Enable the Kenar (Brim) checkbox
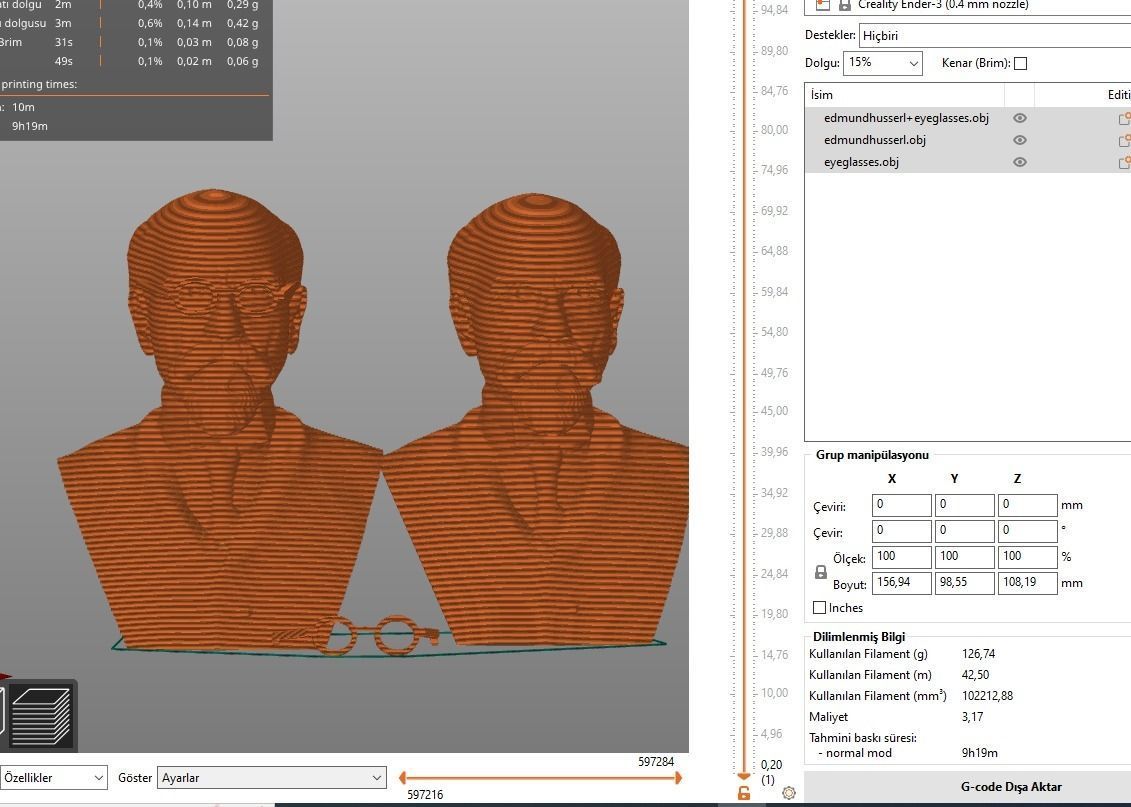The image size is (1131, 807). click(x=1021, y=63)
